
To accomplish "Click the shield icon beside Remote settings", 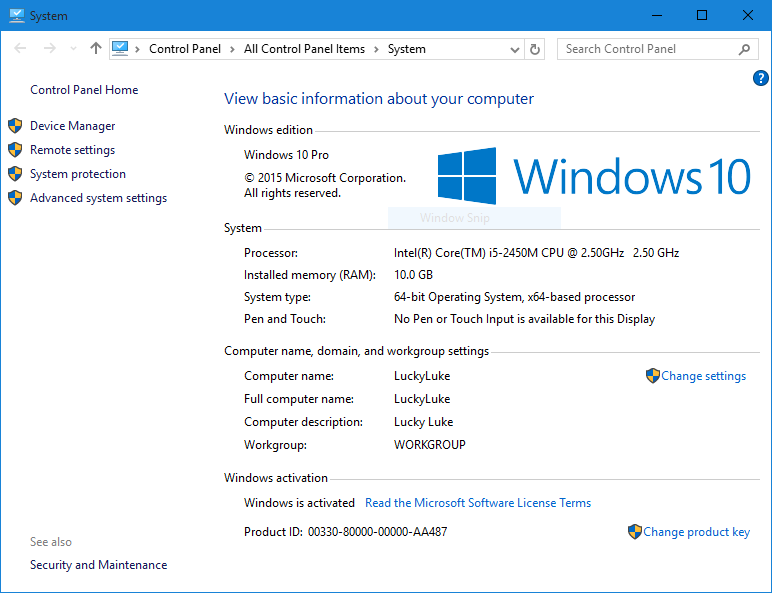I will click(14, 150).
